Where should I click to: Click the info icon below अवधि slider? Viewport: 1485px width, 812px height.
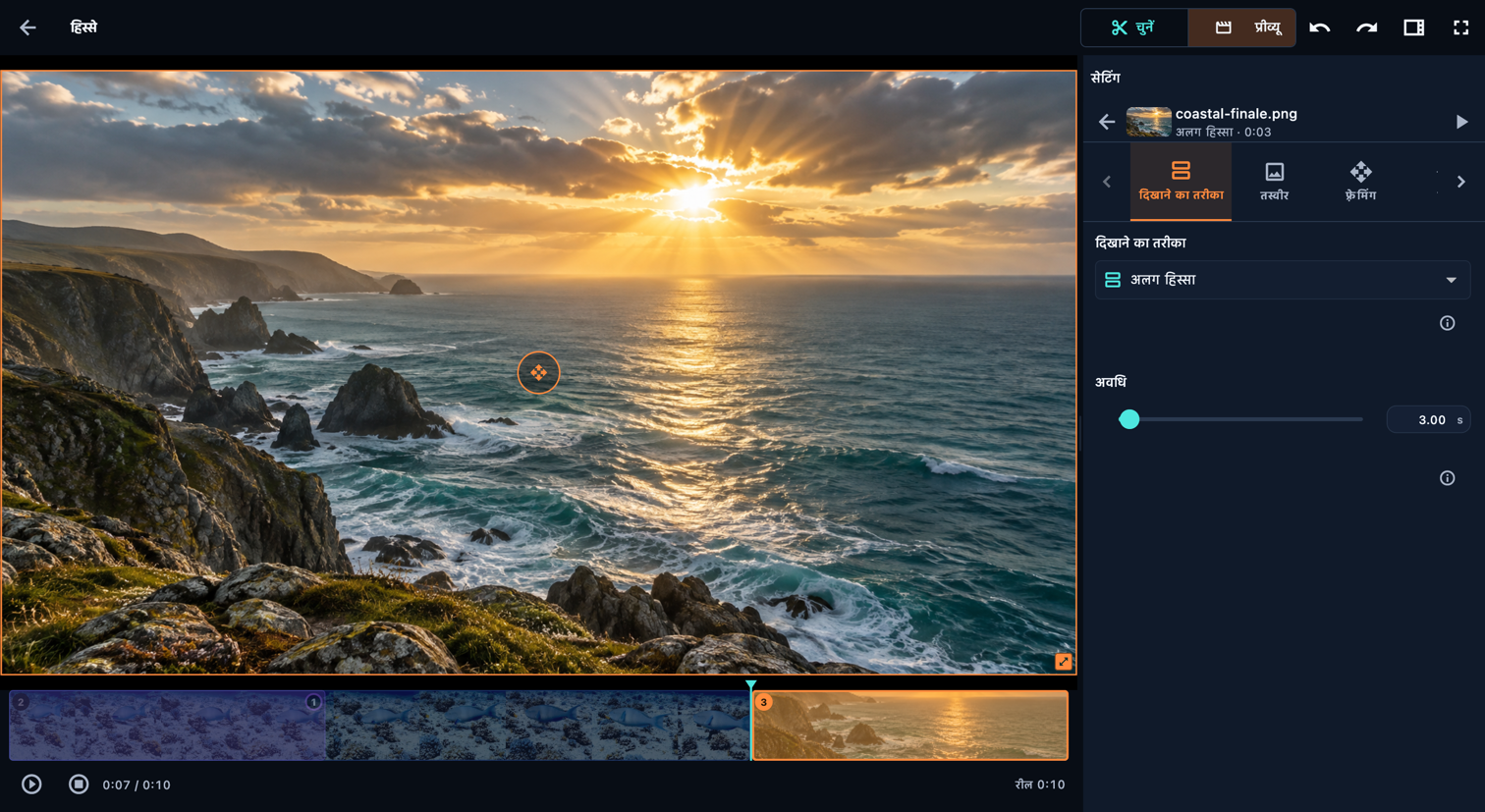1447,478
